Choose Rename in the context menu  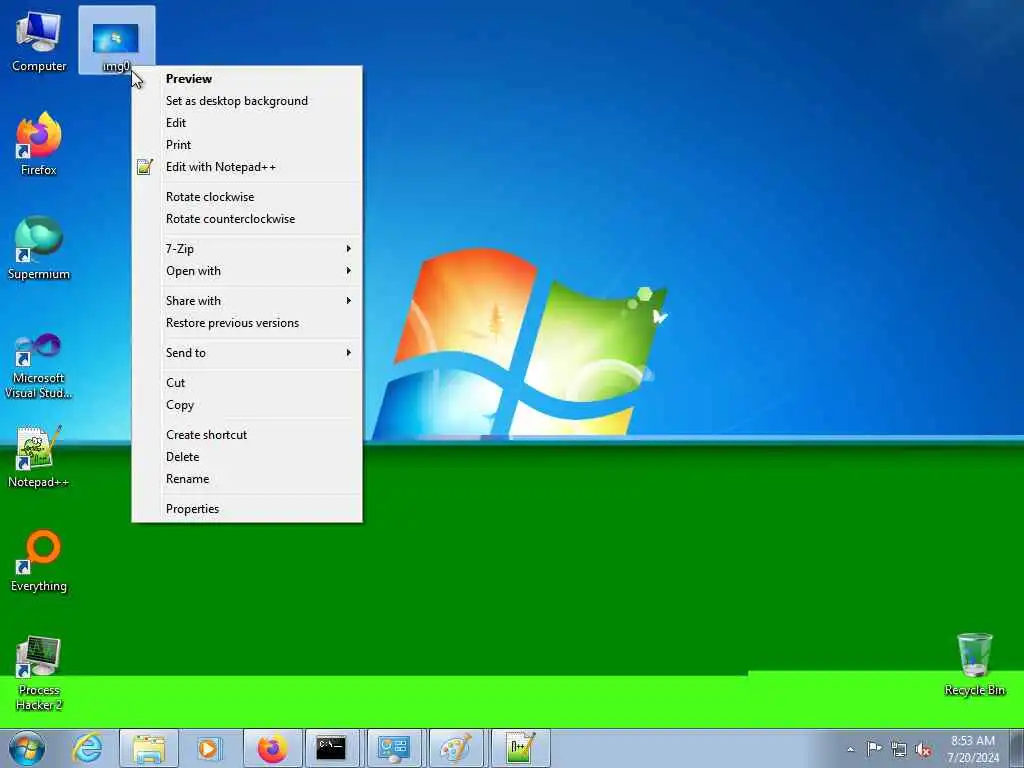[247, 479]
